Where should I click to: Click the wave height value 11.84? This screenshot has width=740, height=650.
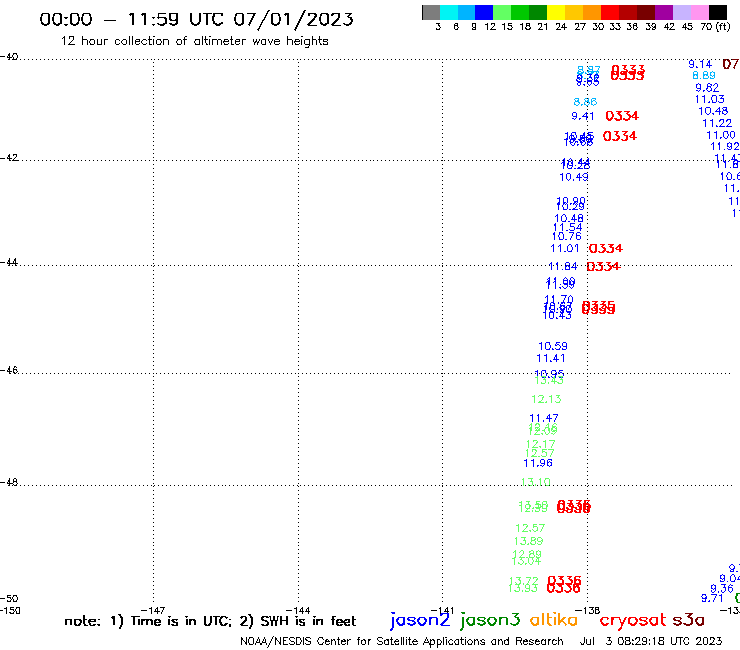(563, 266)
